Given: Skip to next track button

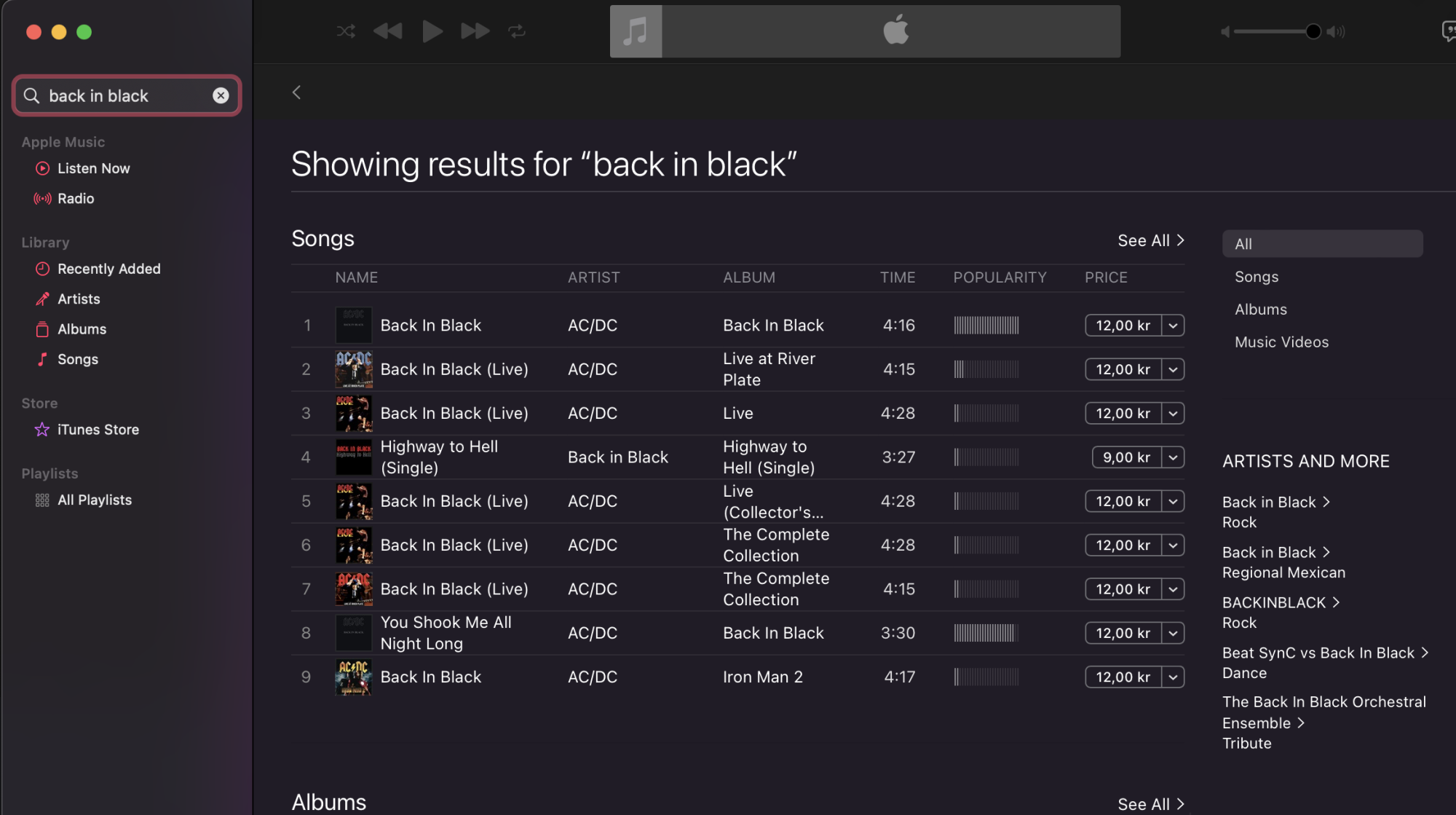Looking at the screenshot, I should (475, 31).
